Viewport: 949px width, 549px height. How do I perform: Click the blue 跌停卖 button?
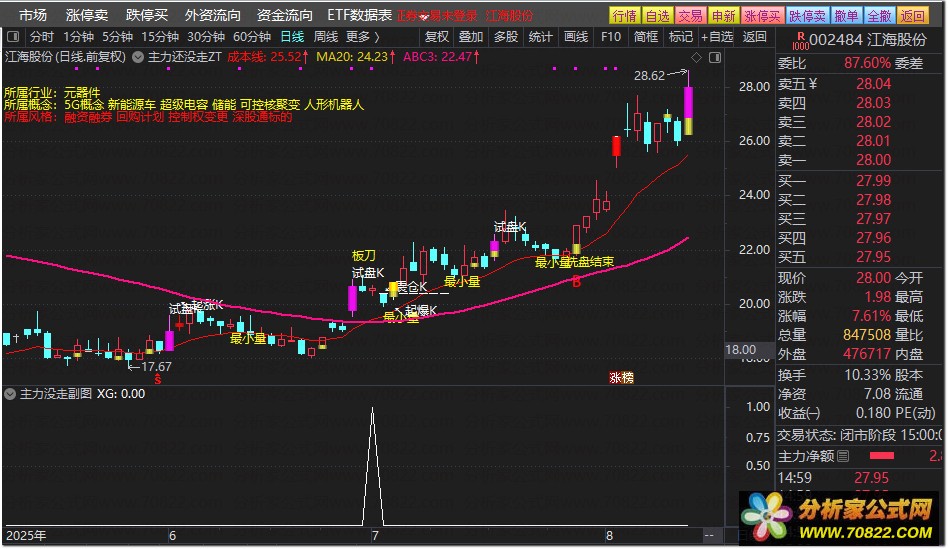tap(808, 16)
